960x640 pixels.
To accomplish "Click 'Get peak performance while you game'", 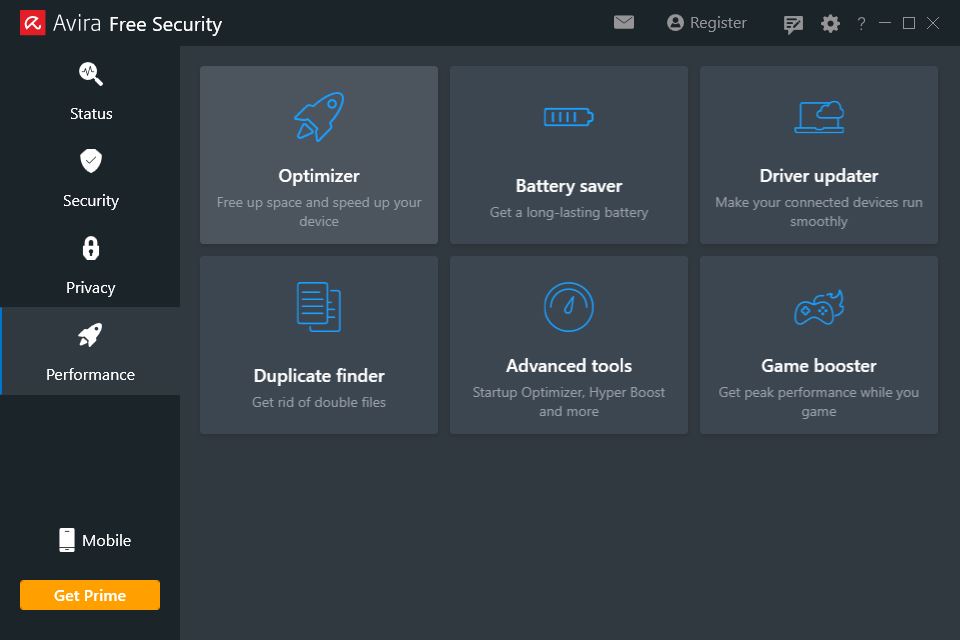I will pos(819,402).
